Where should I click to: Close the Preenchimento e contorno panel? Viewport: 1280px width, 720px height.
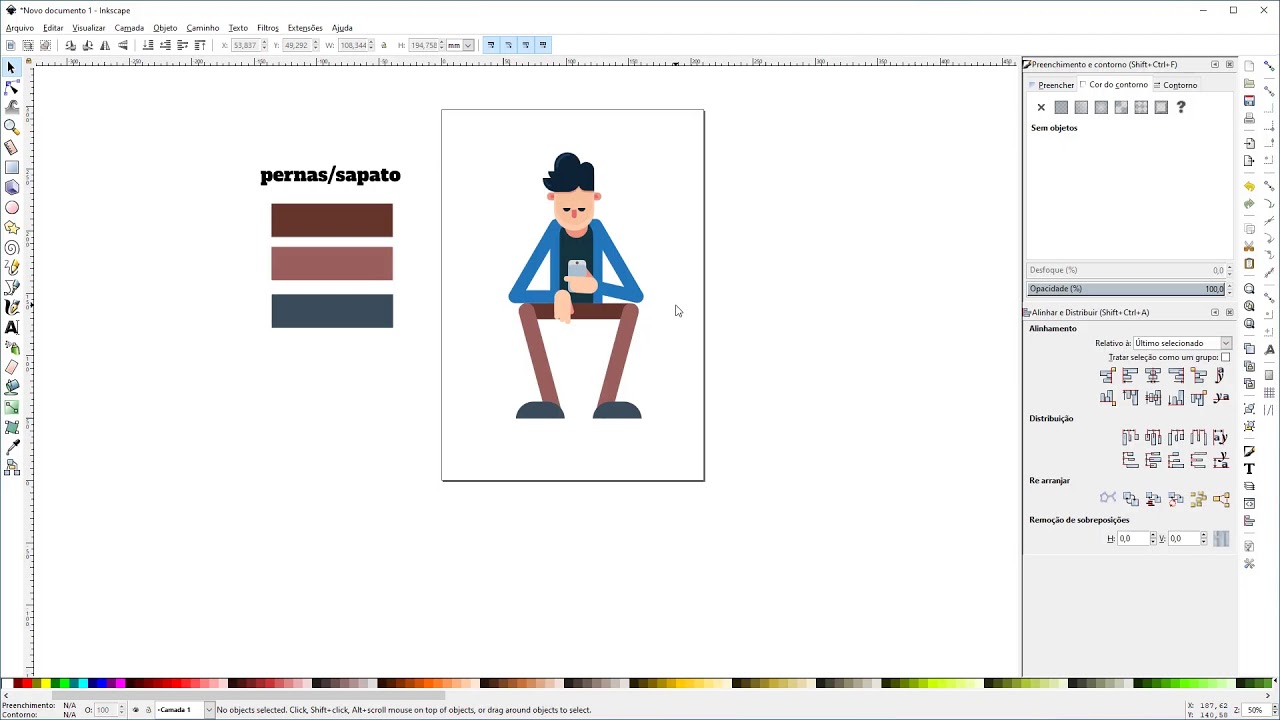coord(1230,64)
